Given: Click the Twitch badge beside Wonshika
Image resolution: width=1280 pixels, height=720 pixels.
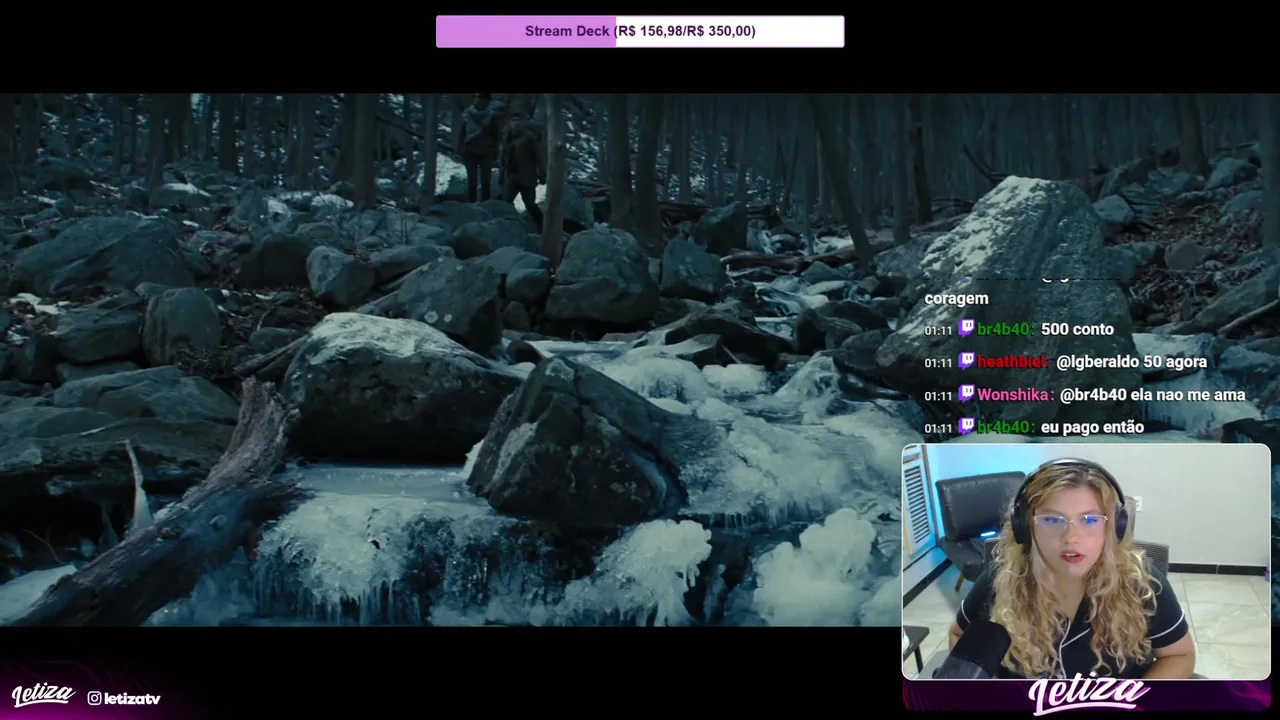Looking at the screenshot, I should (x=966, y=394).
